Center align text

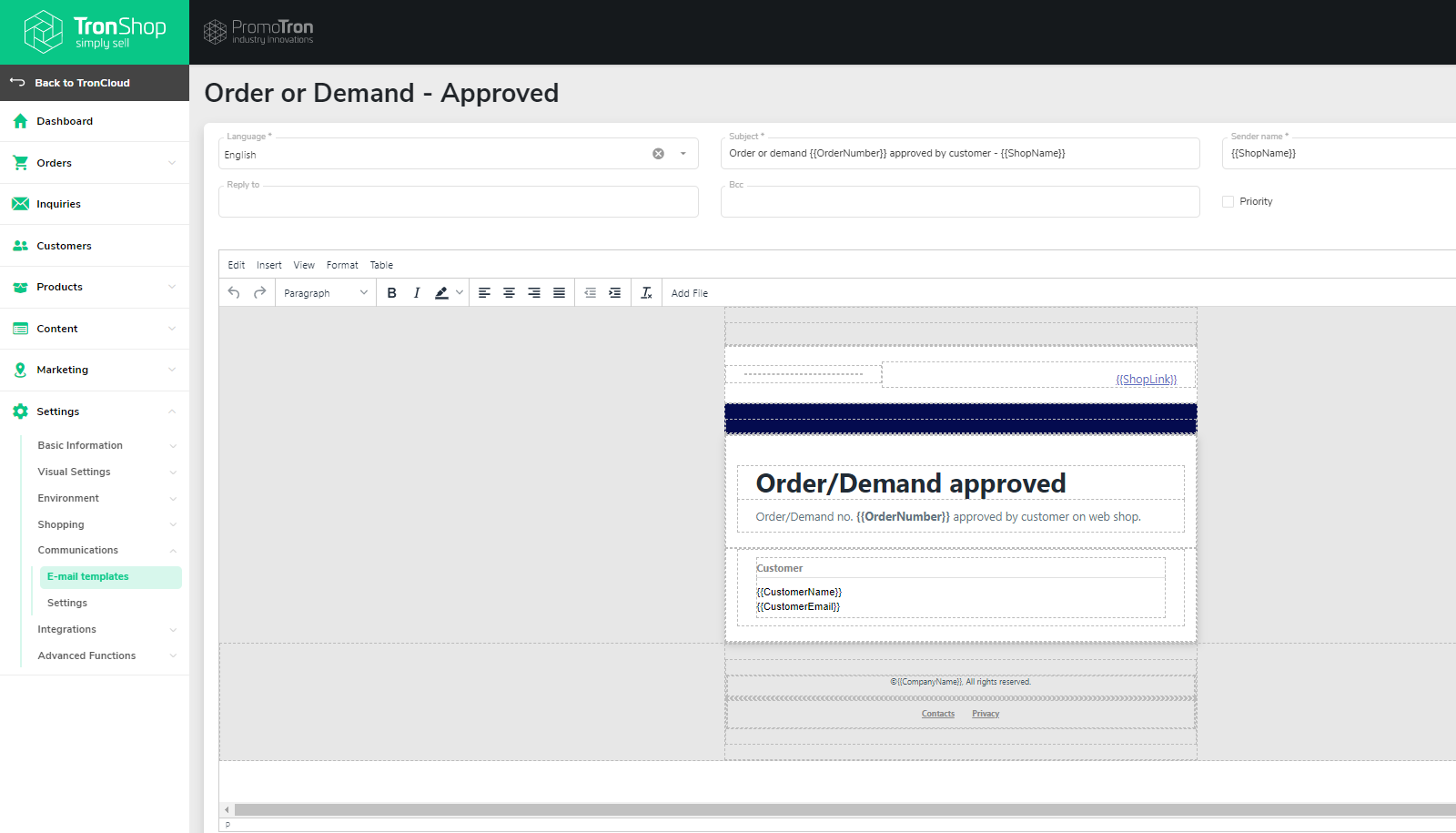(x=510, y=292)
